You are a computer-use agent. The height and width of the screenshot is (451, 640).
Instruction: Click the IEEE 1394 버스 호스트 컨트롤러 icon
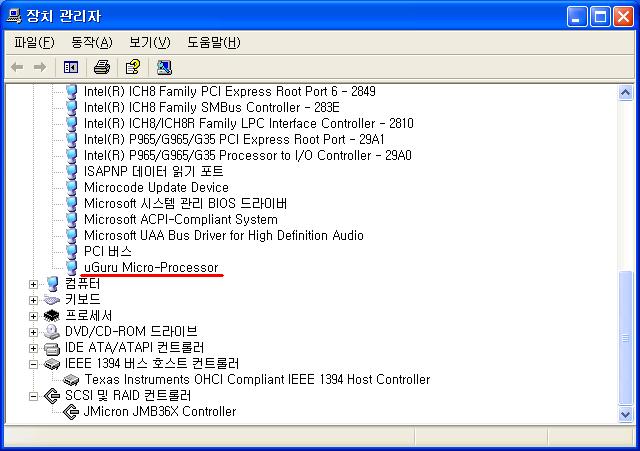(x=52, y=364)
